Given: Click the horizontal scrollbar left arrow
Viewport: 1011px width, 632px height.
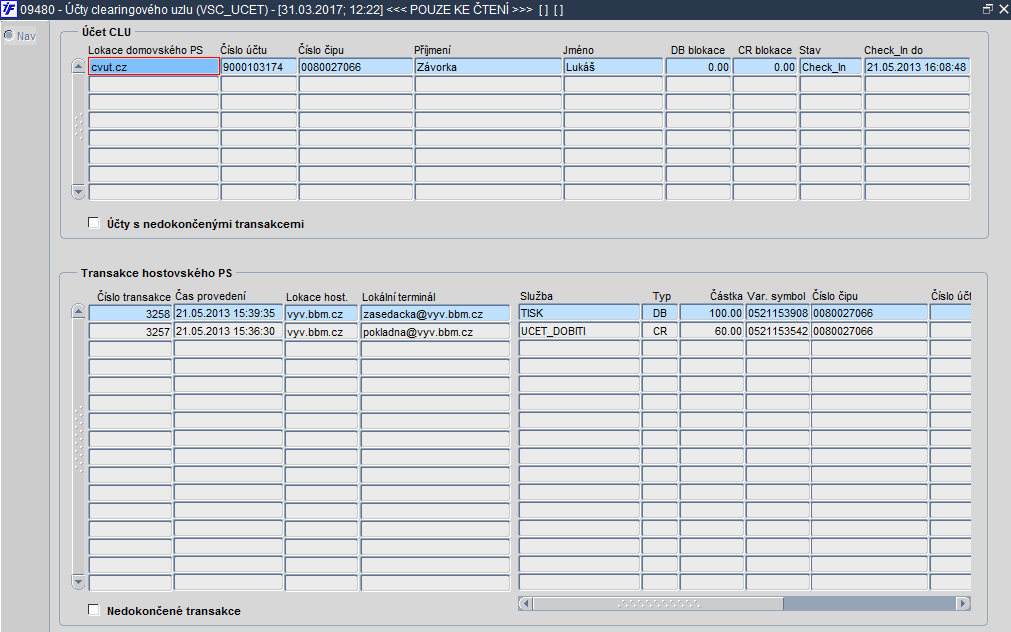Looking at the screenshot, I should pos(525,604).
